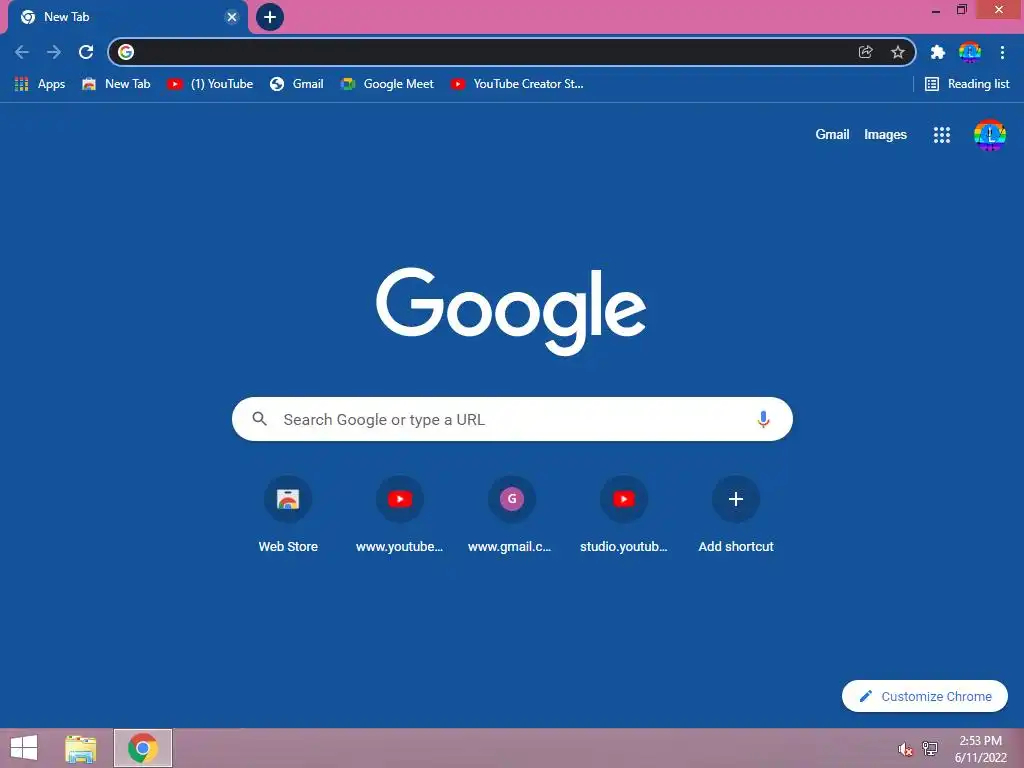Image resolution: width=1024 pixels, height=768 pixels.
Task: Click the muted volume tray icon
Action: coord(904,749)
